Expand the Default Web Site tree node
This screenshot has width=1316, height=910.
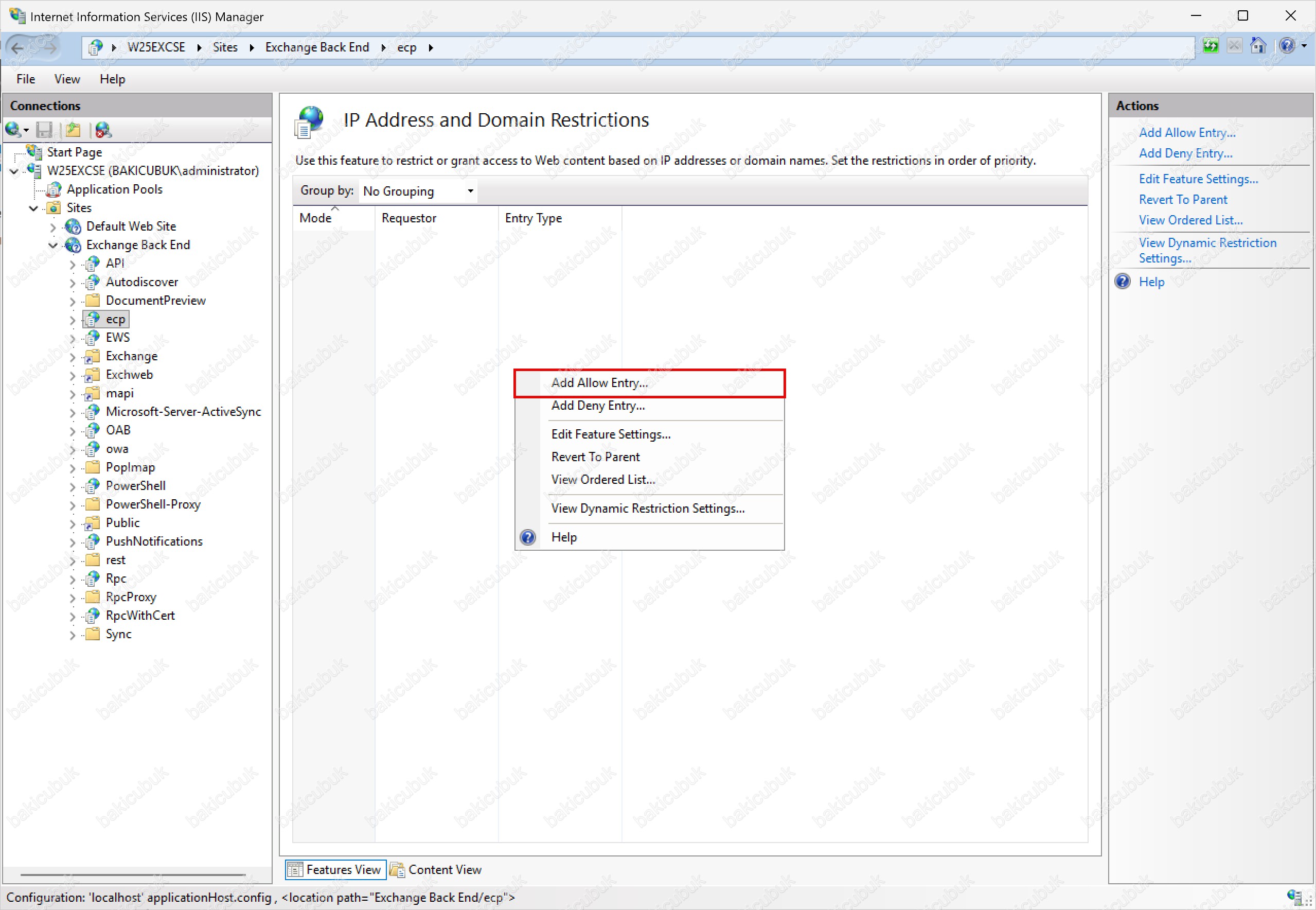coord(53,227)
